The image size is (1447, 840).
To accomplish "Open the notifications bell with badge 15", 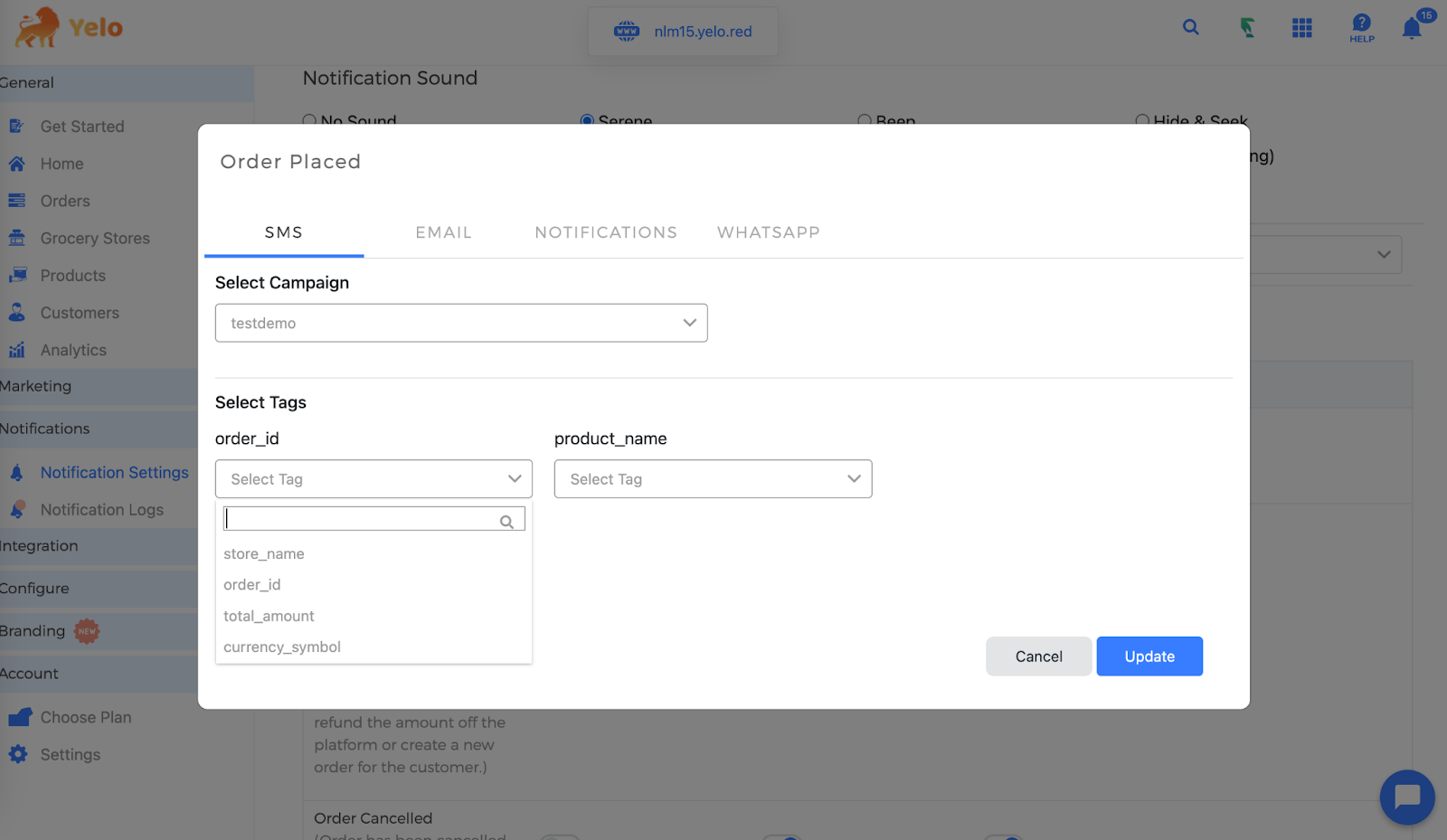I will pos(1412,29).
